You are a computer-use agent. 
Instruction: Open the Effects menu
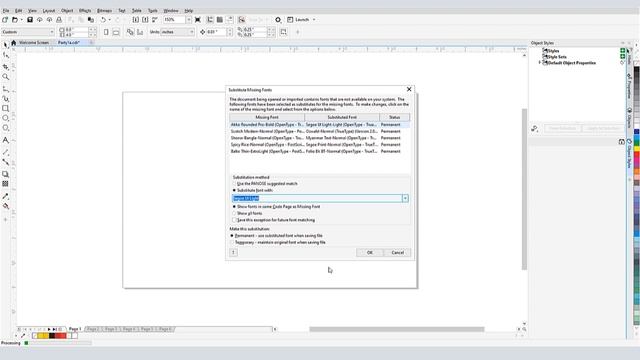pyautogui.click(x=85, y=11)
